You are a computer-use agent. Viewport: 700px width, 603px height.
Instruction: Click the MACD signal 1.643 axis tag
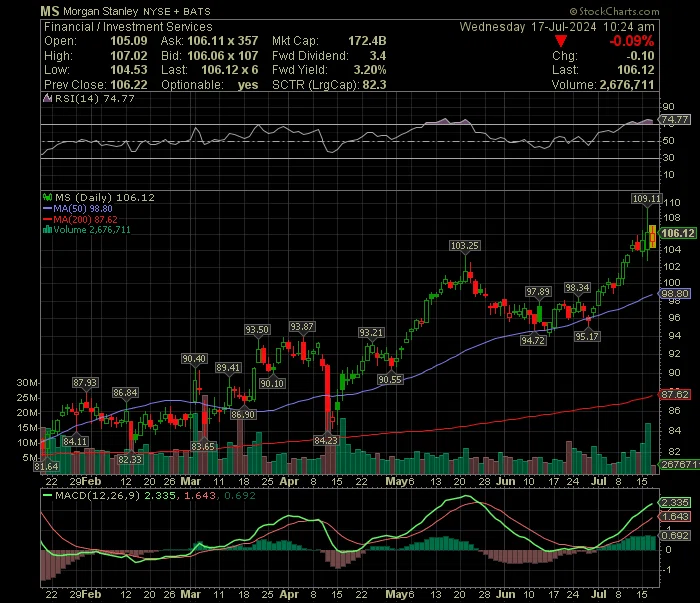(x=675, y=516)
